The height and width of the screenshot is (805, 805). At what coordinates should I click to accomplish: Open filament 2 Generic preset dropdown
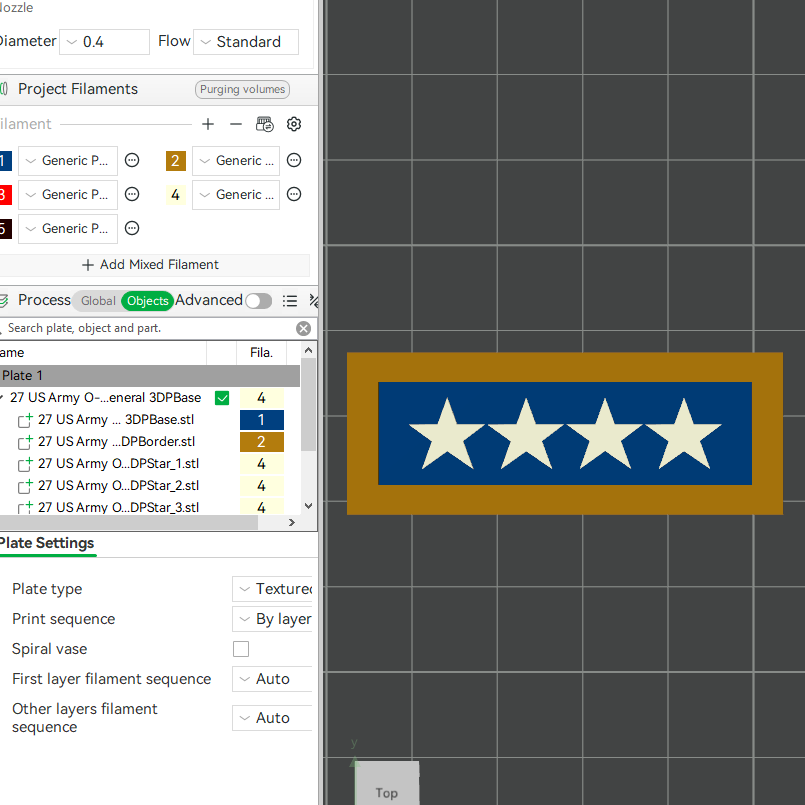pos(236,161)
